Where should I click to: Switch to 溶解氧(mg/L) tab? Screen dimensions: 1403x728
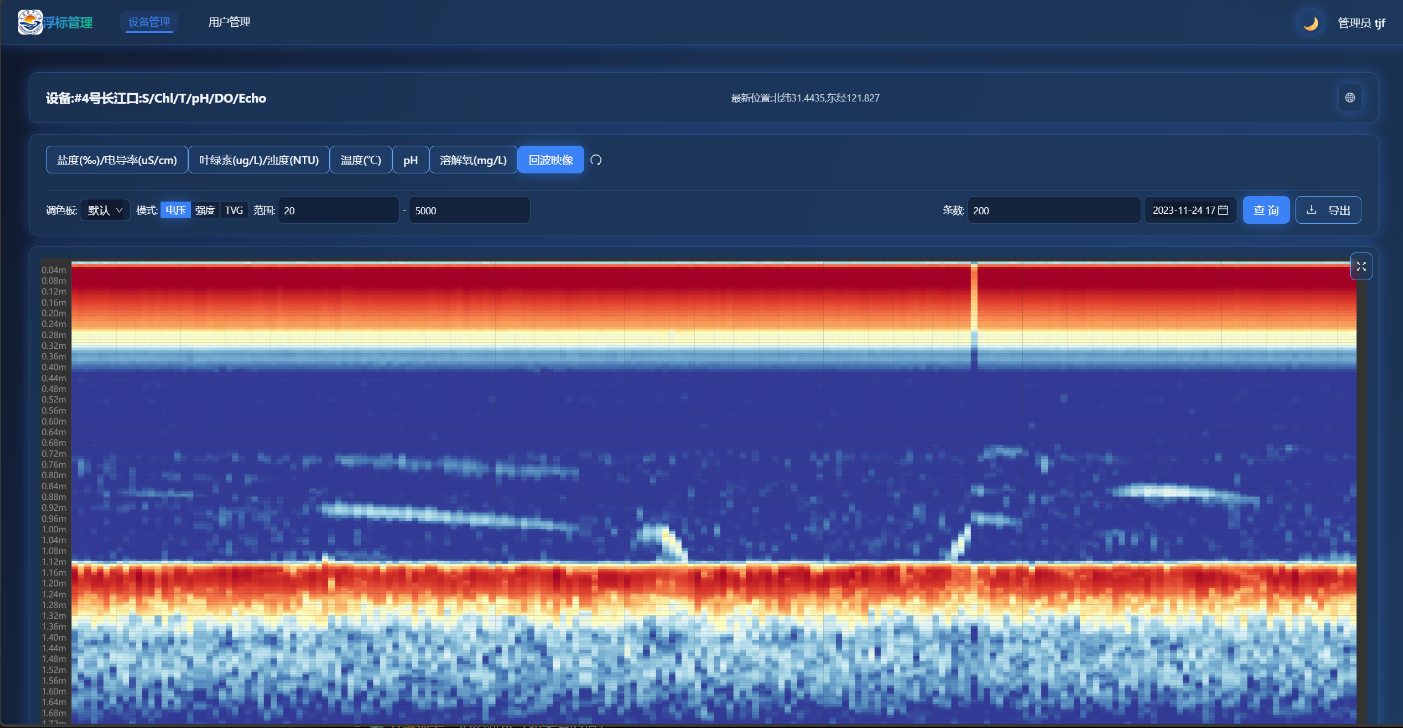click(x=473, y=160)
